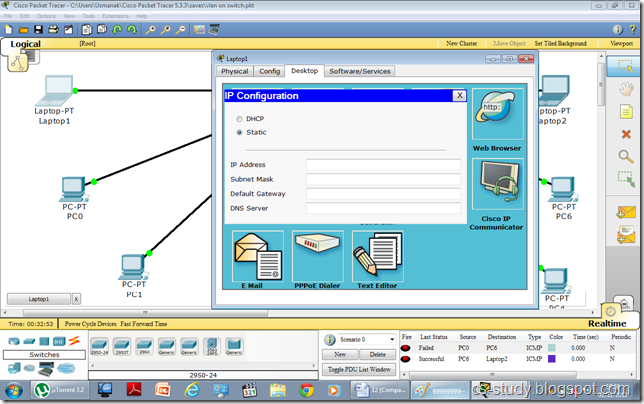Click the Fire toggle for Failed row

406,348
